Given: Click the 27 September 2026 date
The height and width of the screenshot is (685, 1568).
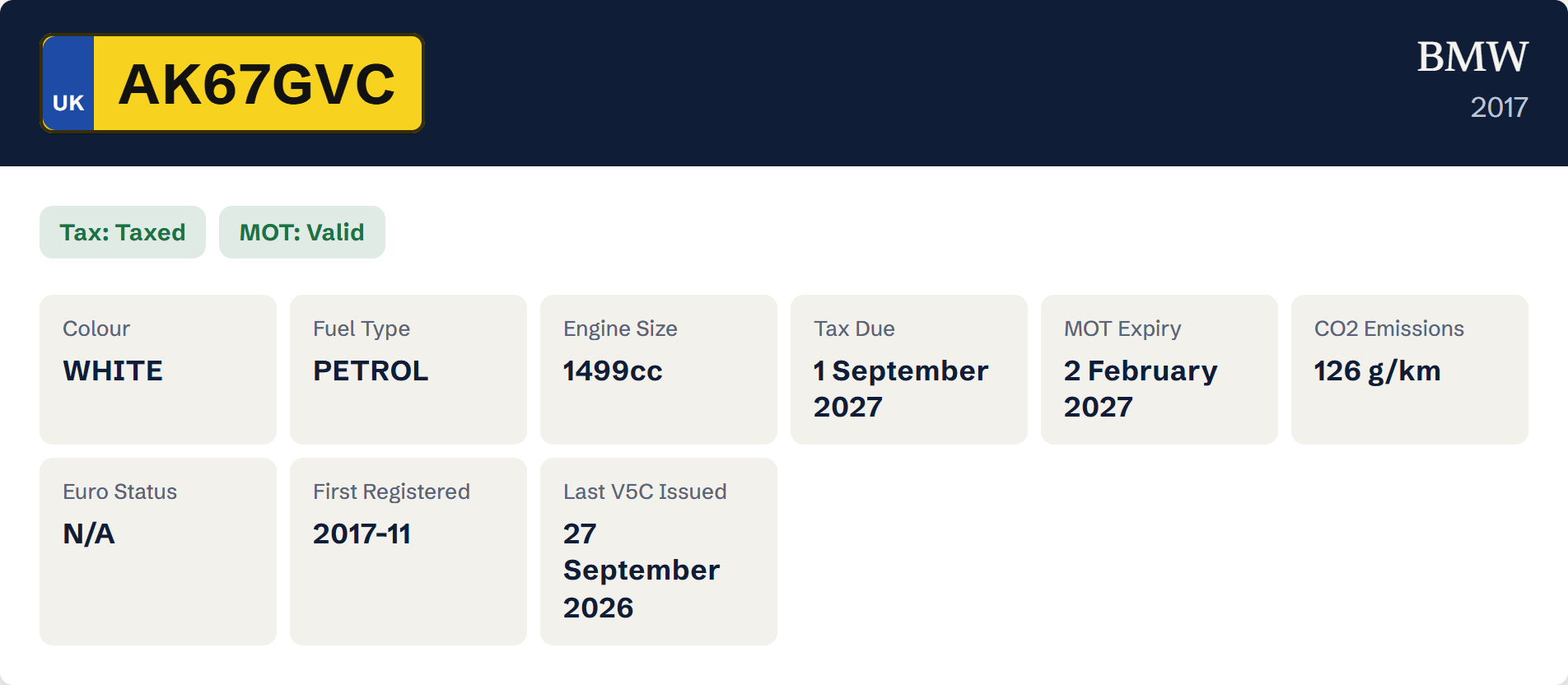Looking at the screenshot, I should tap(642, 571).
